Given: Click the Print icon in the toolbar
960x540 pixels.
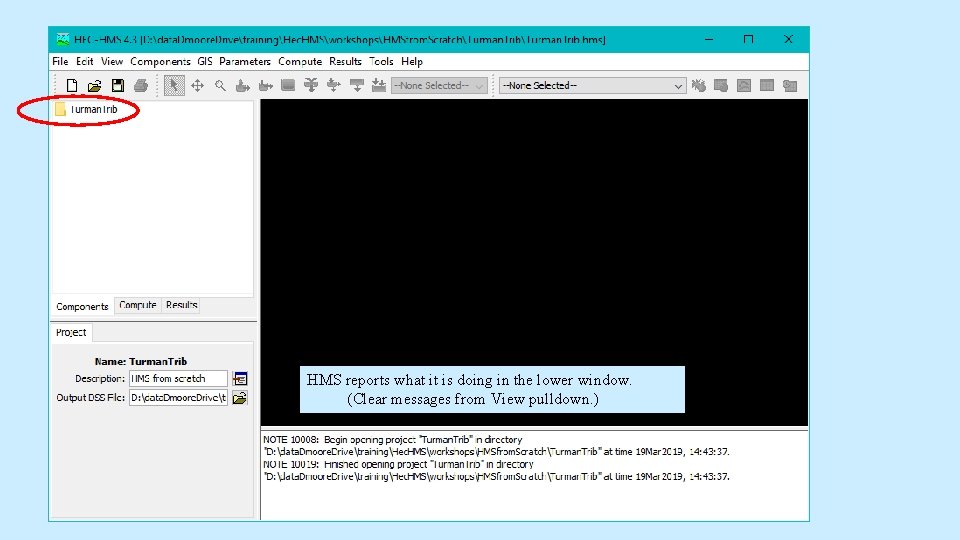Looking at the screenshot, I should (x=141, y=86).
